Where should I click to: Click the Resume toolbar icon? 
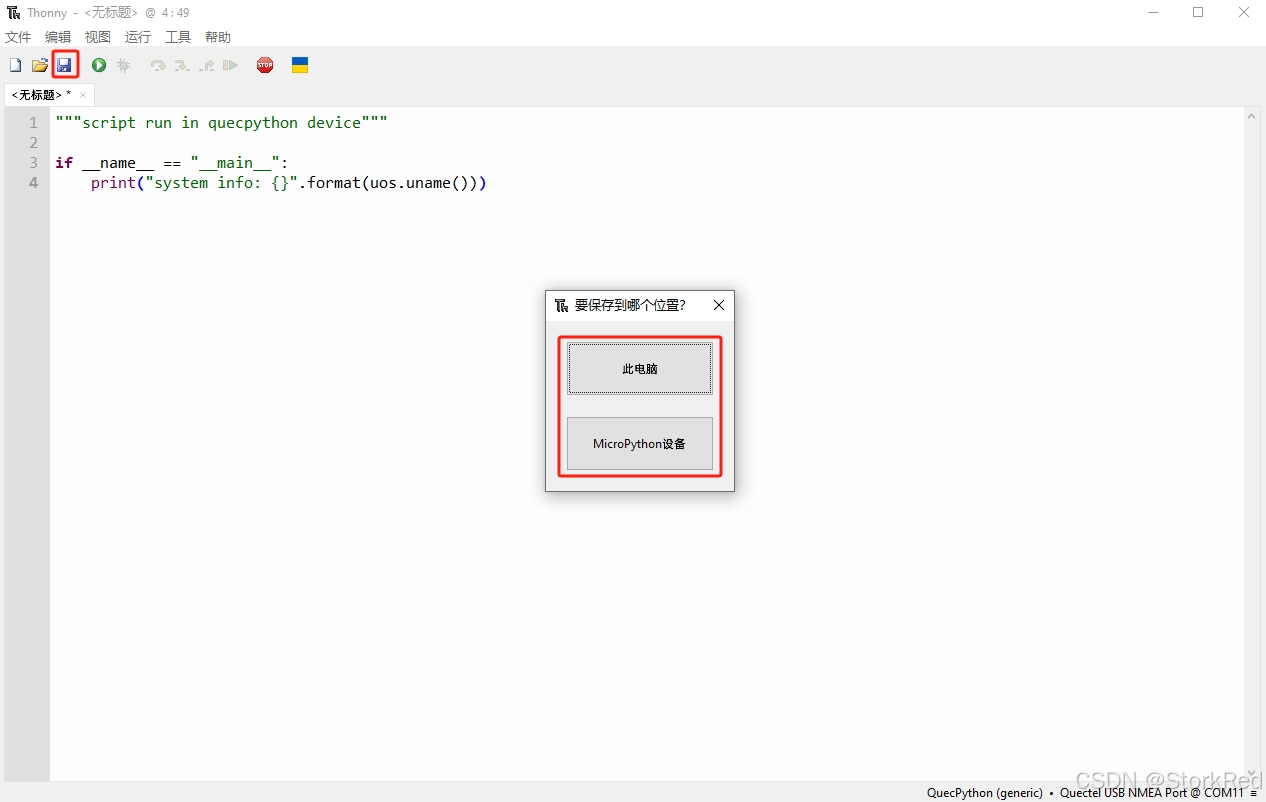(x=231, y=65)
